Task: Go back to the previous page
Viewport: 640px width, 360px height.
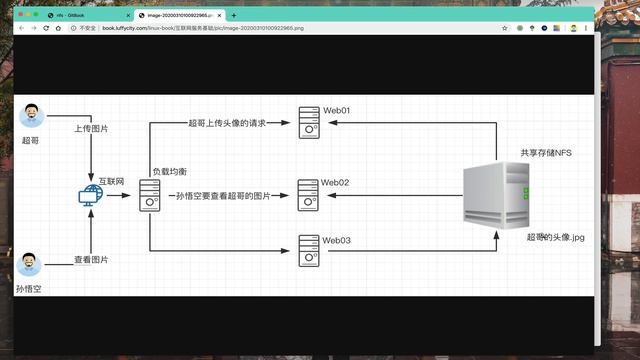Action: [21, 28]
